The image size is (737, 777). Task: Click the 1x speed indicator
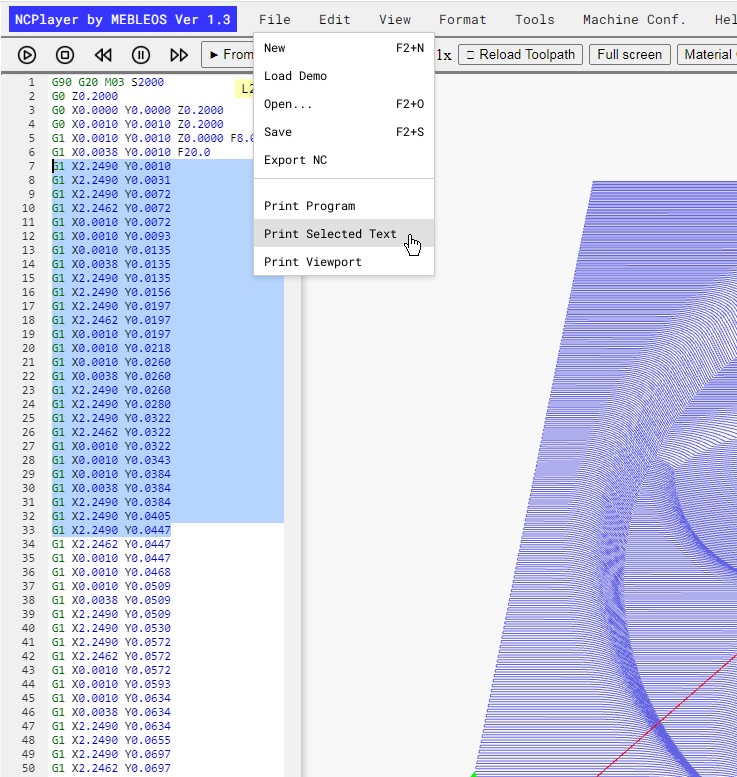click(x=444, y=55)
